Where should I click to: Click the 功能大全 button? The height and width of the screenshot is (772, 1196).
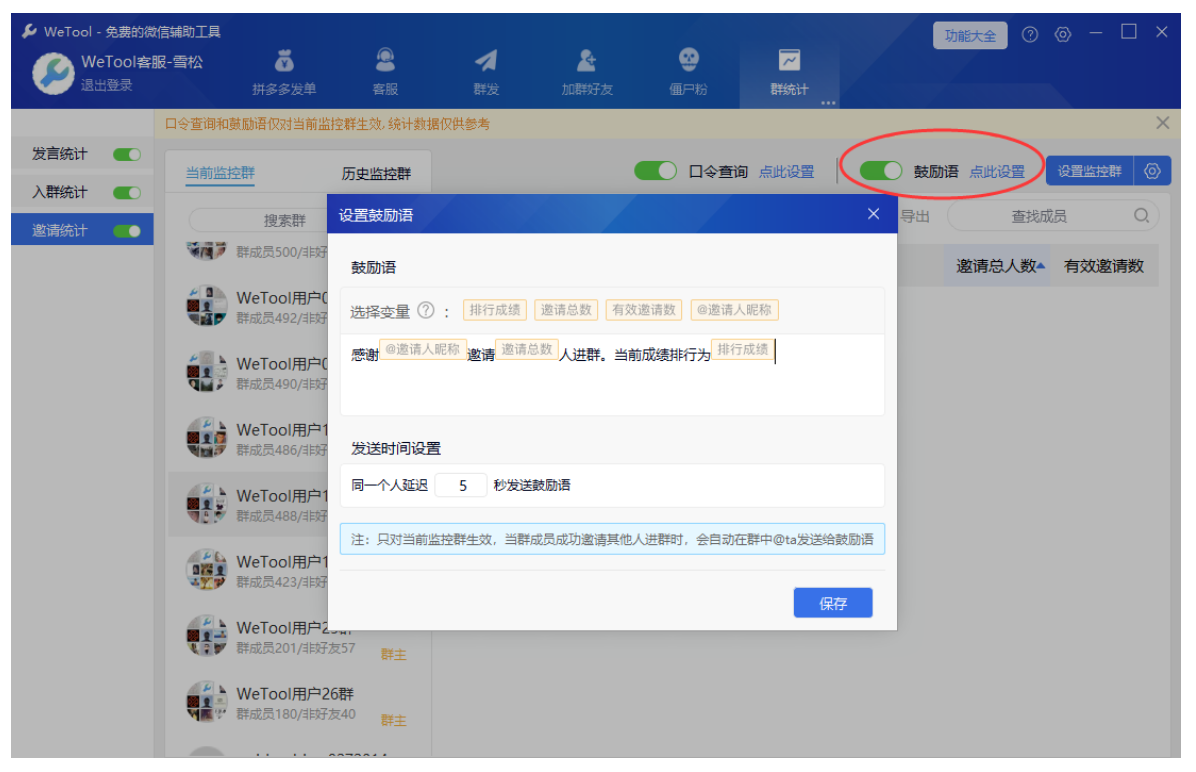pyautogui.click(x=969, y=36)
